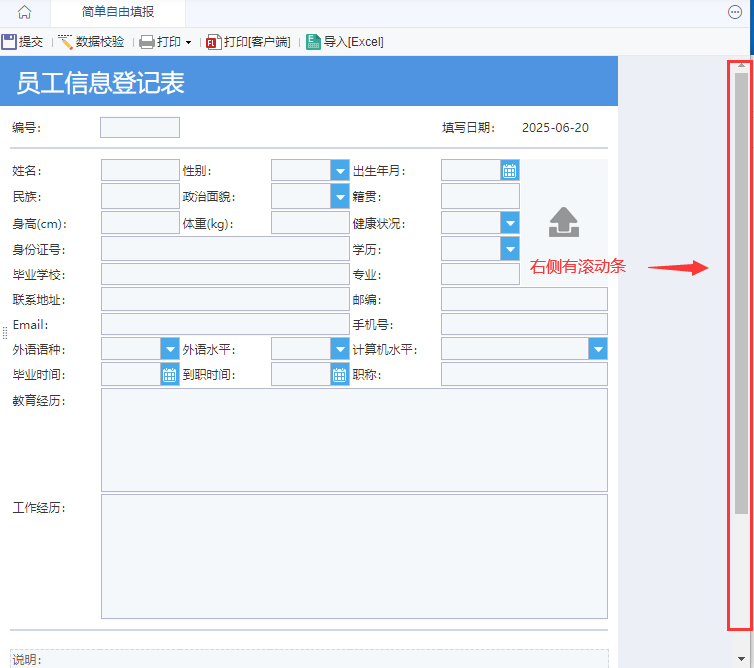
Task: Expand the 打印 dropdown arrow
Action: [188, 42]
